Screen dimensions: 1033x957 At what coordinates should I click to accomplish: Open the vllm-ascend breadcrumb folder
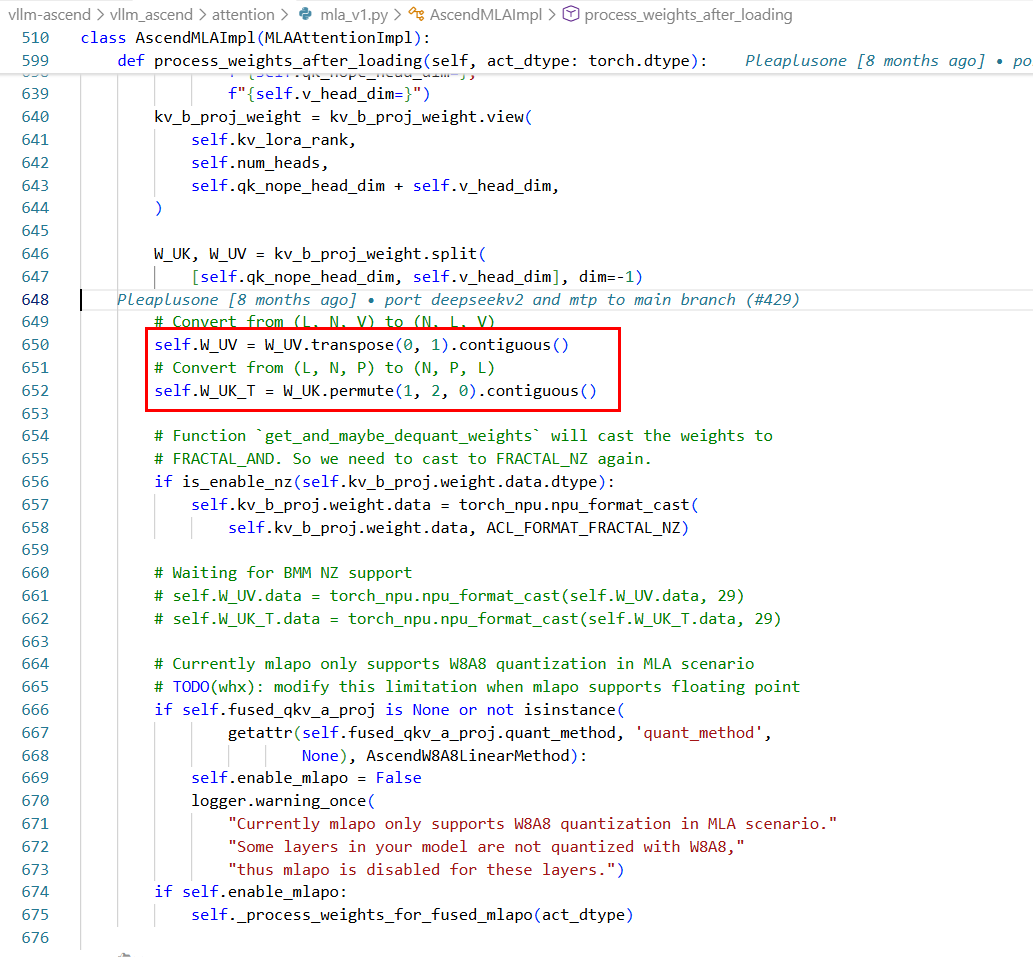(48, 14)
